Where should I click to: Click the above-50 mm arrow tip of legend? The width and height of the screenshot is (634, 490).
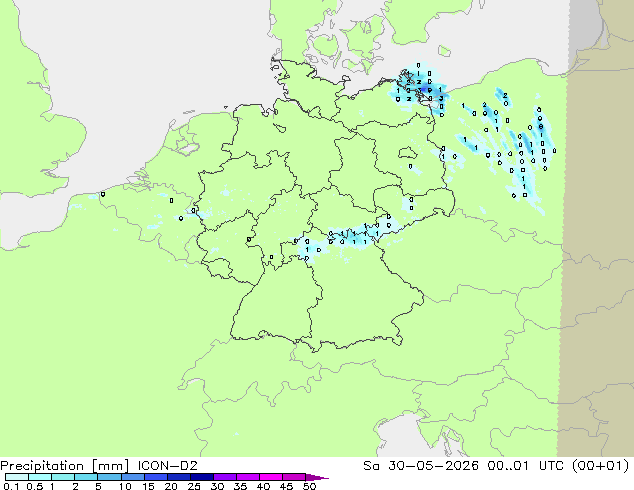[317, 477]
